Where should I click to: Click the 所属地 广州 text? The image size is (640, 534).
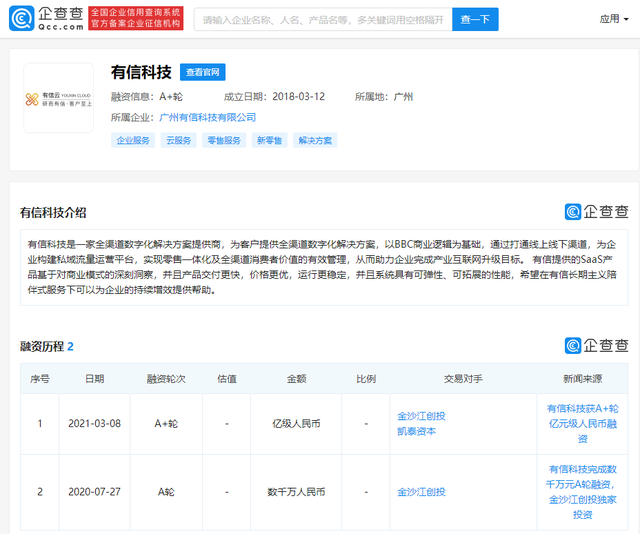pyautogui.click(x=384, y=97)
